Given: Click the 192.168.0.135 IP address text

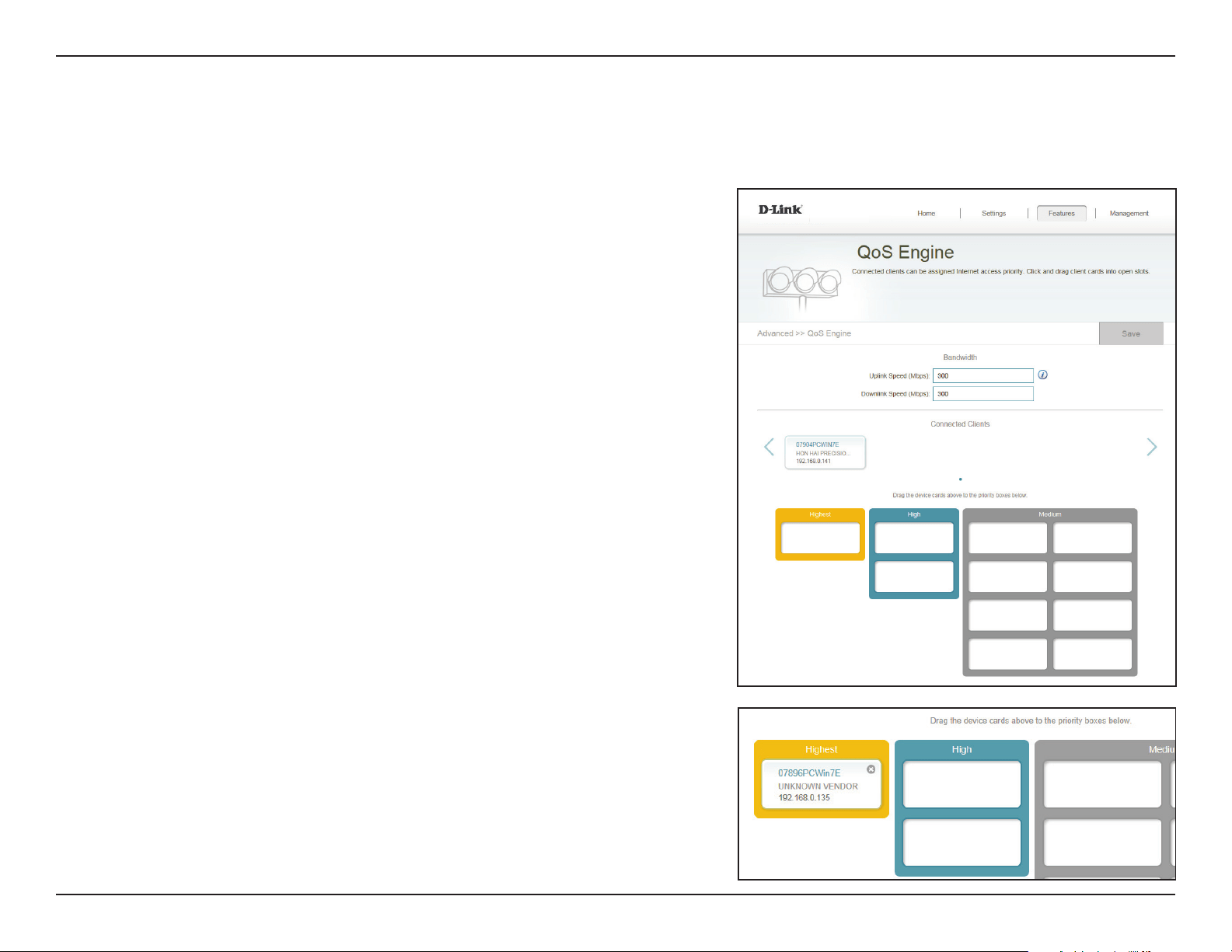Looking at the screenshot, I should 804,797.
